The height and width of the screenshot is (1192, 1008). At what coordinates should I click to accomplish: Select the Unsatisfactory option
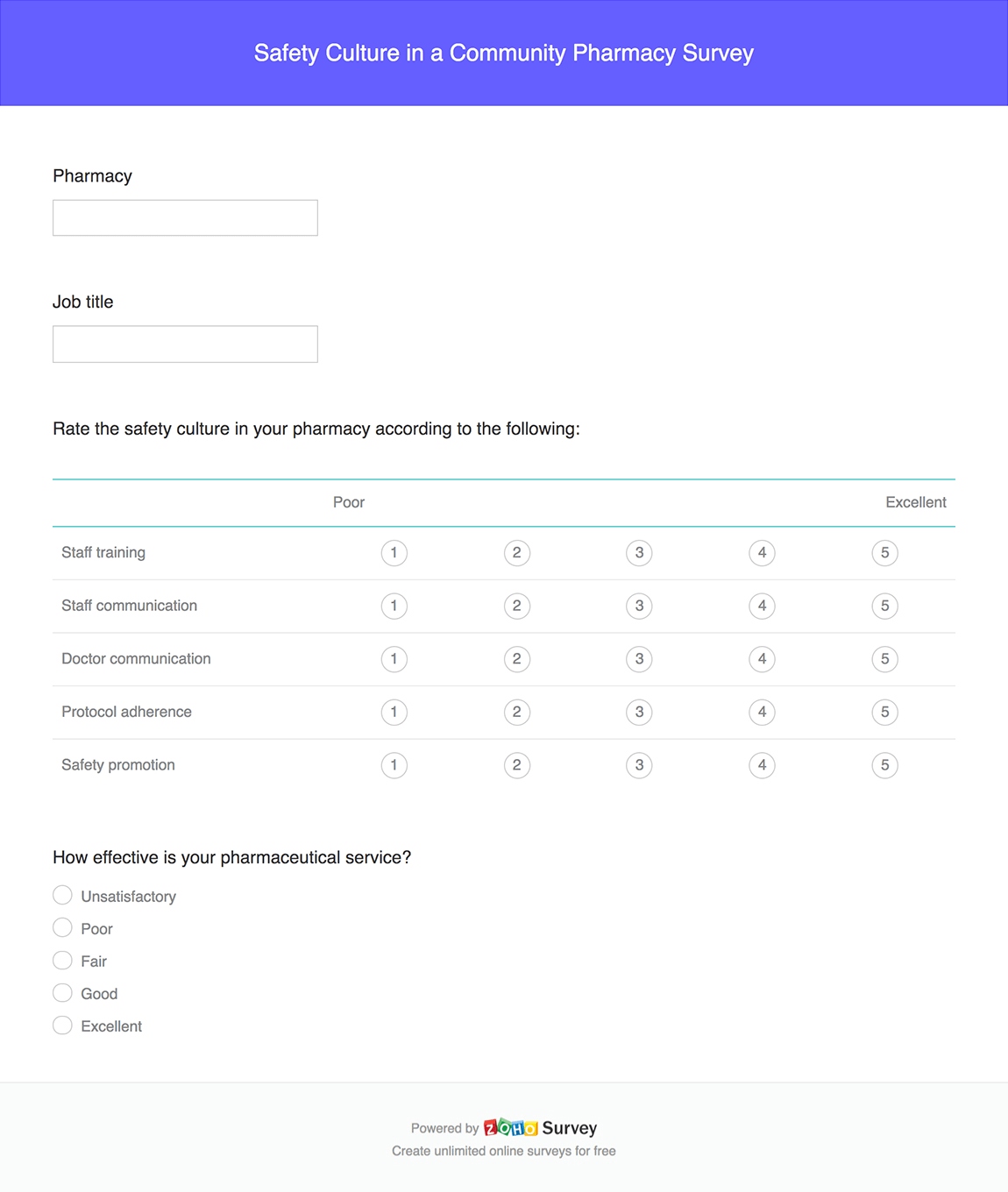pyautogui.click(x=62, y=895)
